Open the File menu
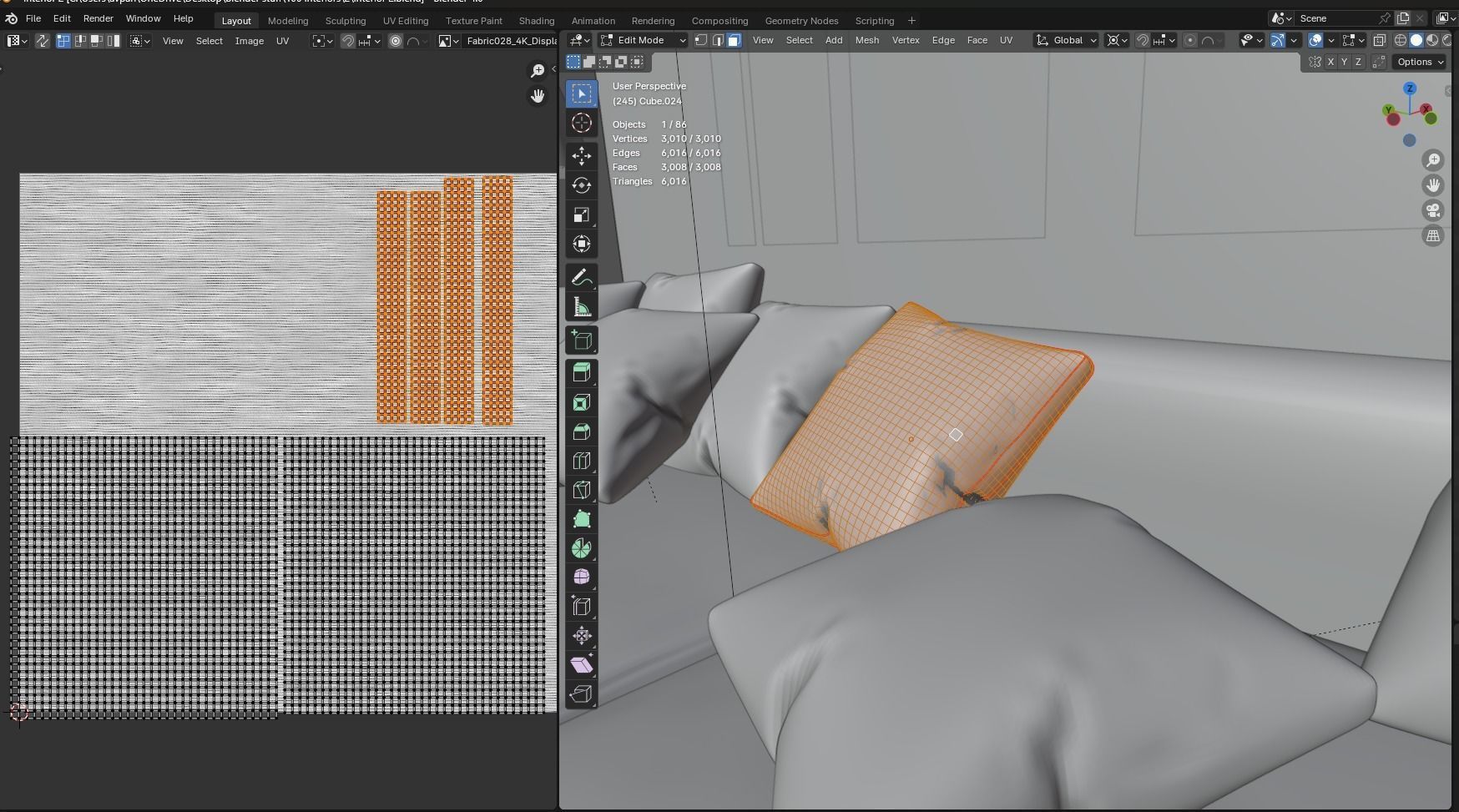This screenshot has height=812, width=1459. pos(33,18)
